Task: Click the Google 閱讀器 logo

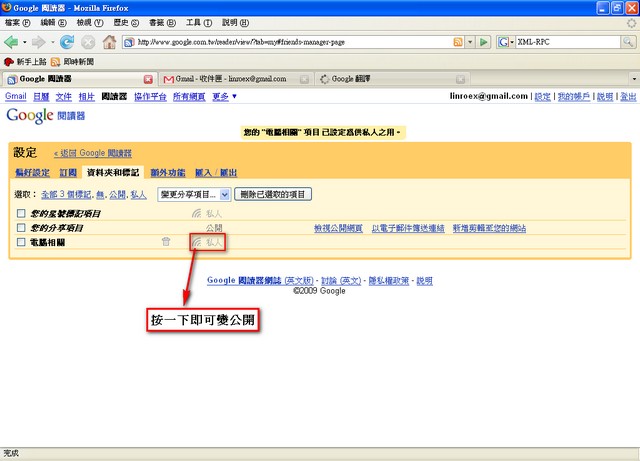Action: click(x=45, y=115)
